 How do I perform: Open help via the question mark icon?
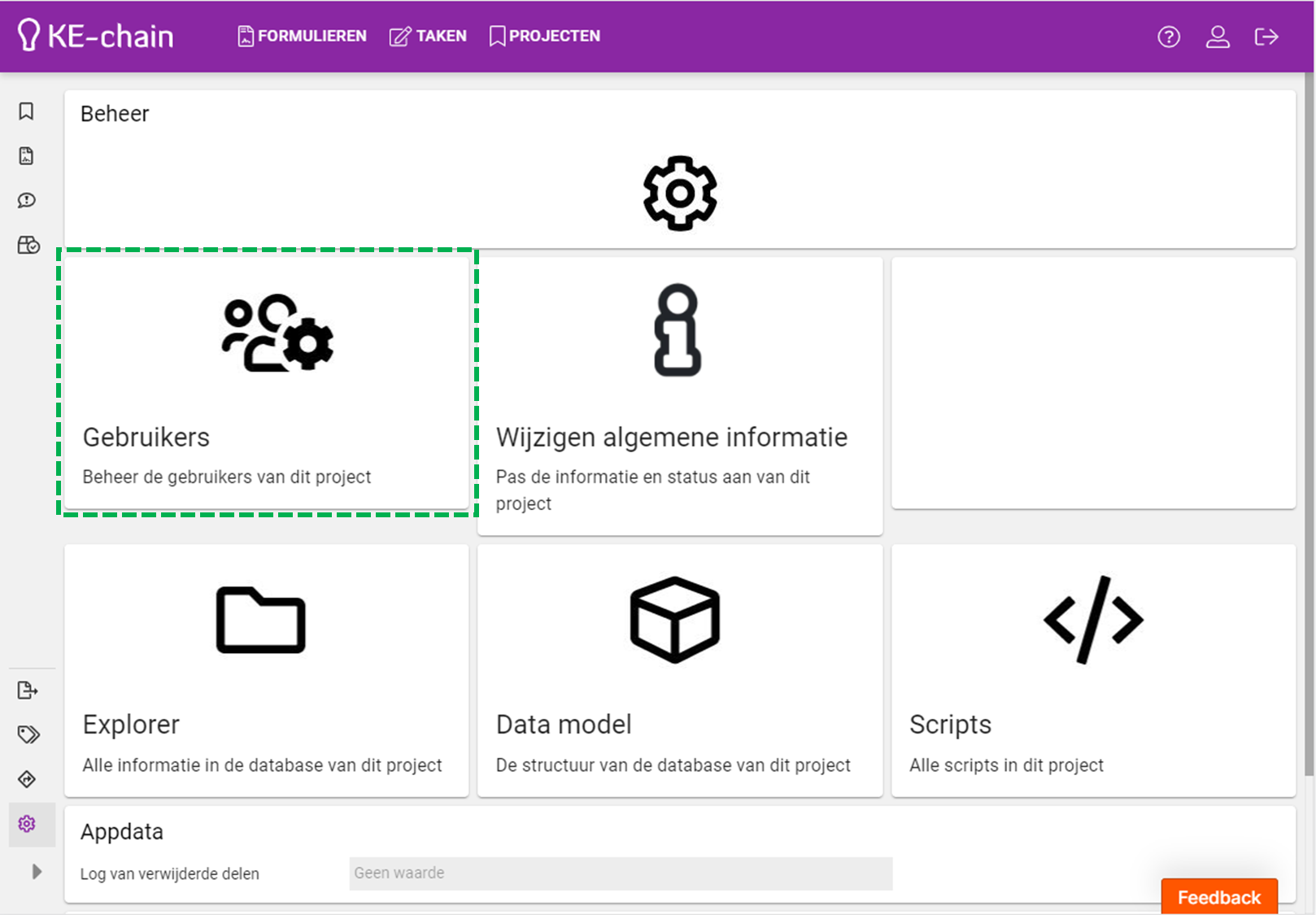point(1169,37)
